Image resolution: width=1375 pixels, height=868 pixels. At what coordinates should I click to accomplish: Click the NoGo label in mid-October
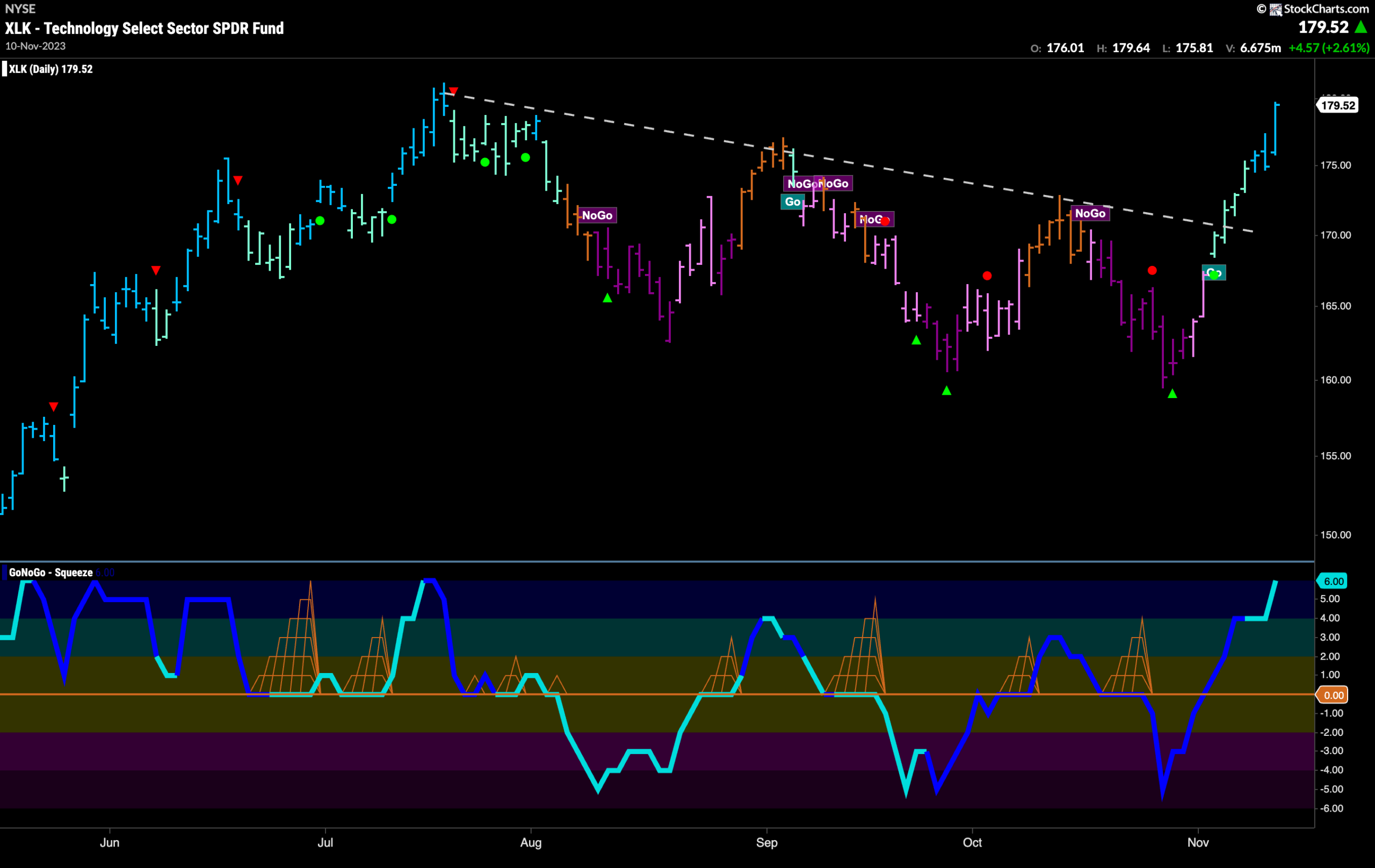tap(1090, 213)
